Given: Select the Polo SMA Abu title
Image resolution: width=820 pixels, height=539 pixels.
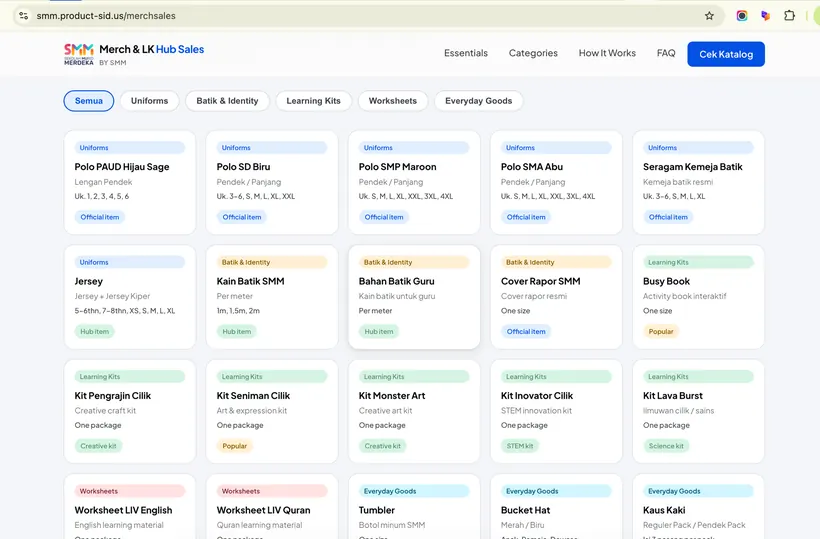Looking at the screenshot, I should tap(532, 167).
